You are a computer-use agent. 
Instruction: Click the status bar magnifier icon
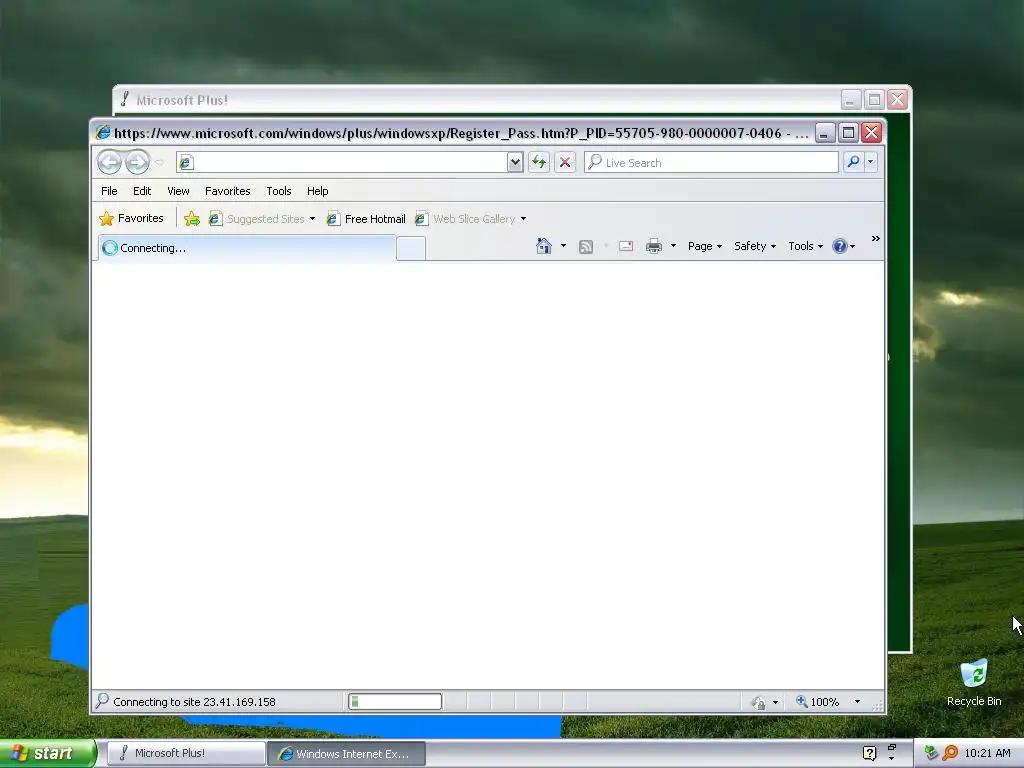coord(102,701)
